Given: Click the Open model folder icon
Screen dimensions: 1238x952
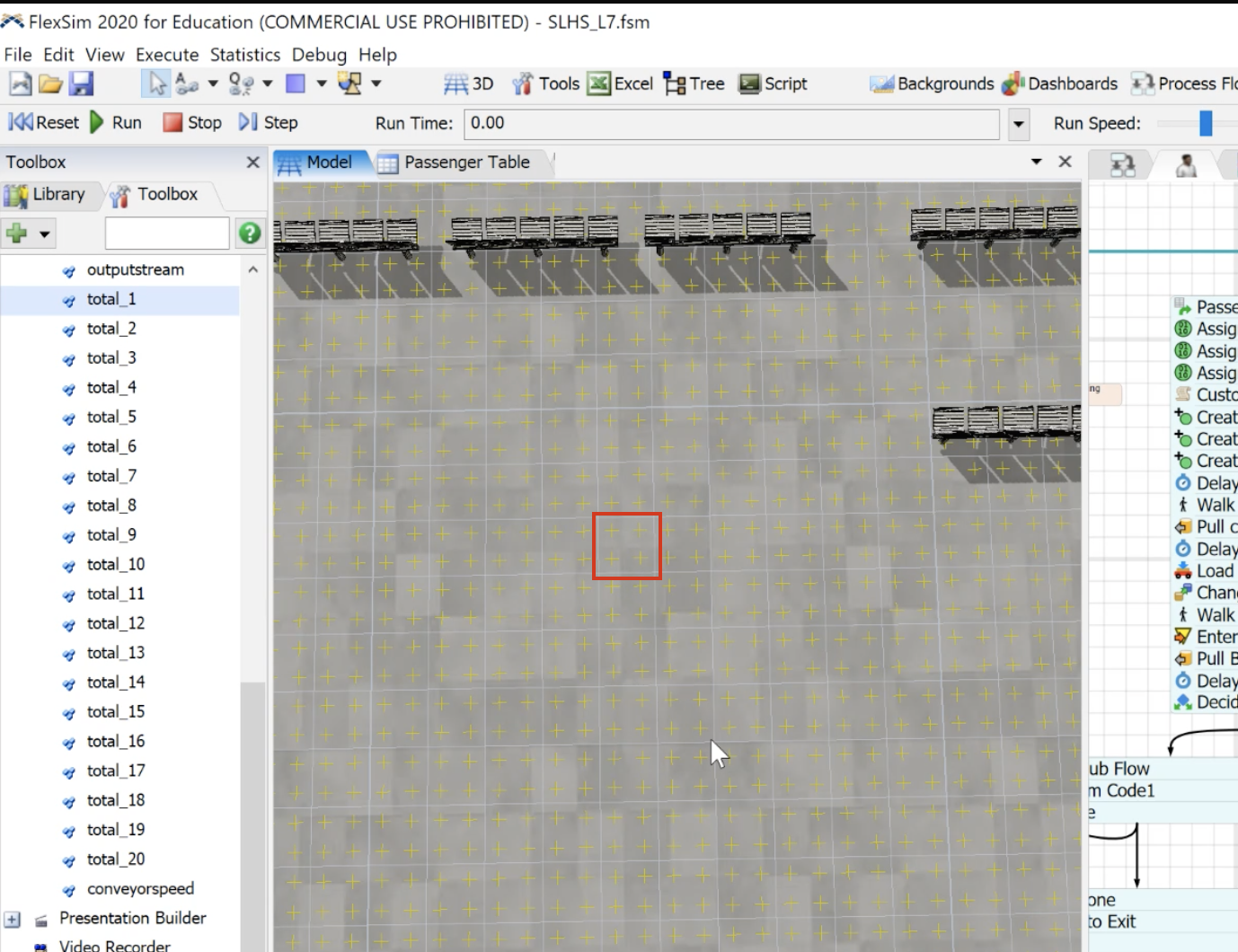Looking at the screenshot, I should click(50, 84).
